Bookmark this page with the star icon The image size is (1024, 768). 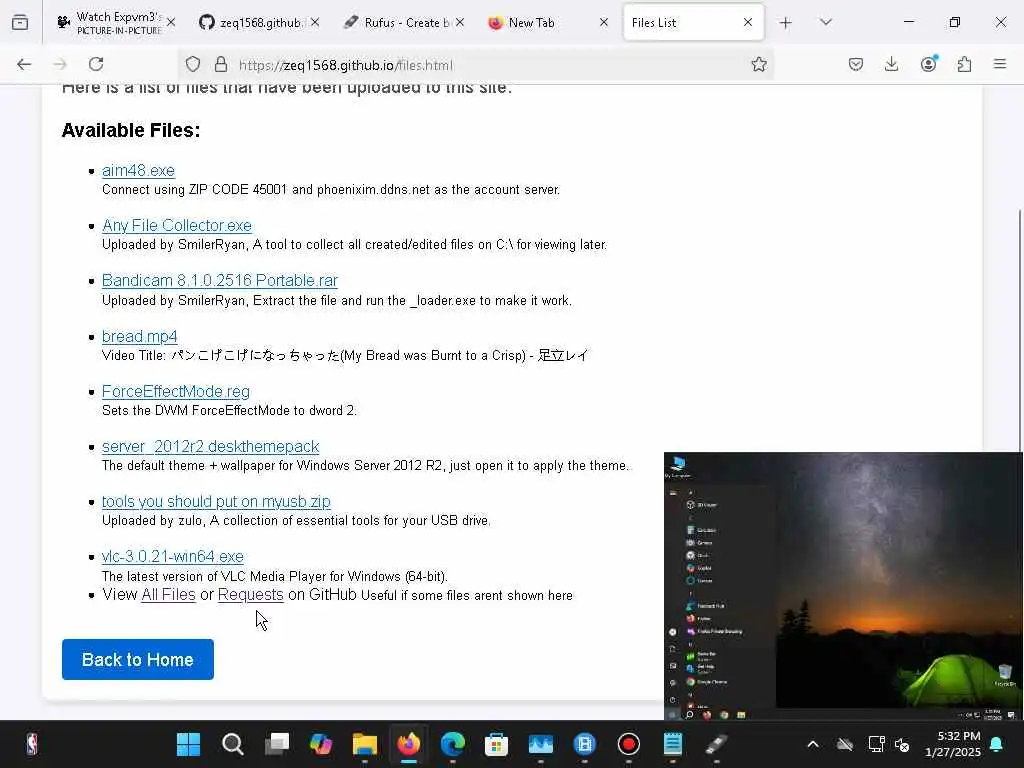tap(759, 64)
